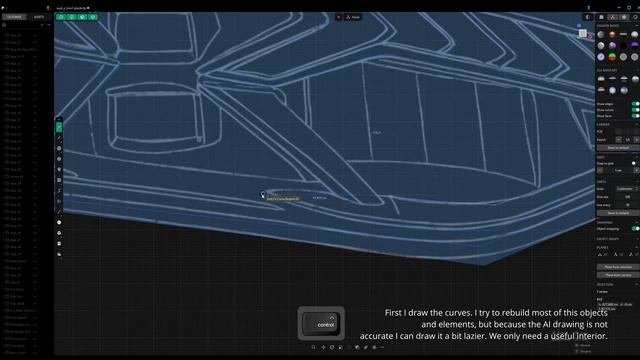
Task: Click Reset to default under UNITS
Action: pyautogui.click(x=618, y=213)
